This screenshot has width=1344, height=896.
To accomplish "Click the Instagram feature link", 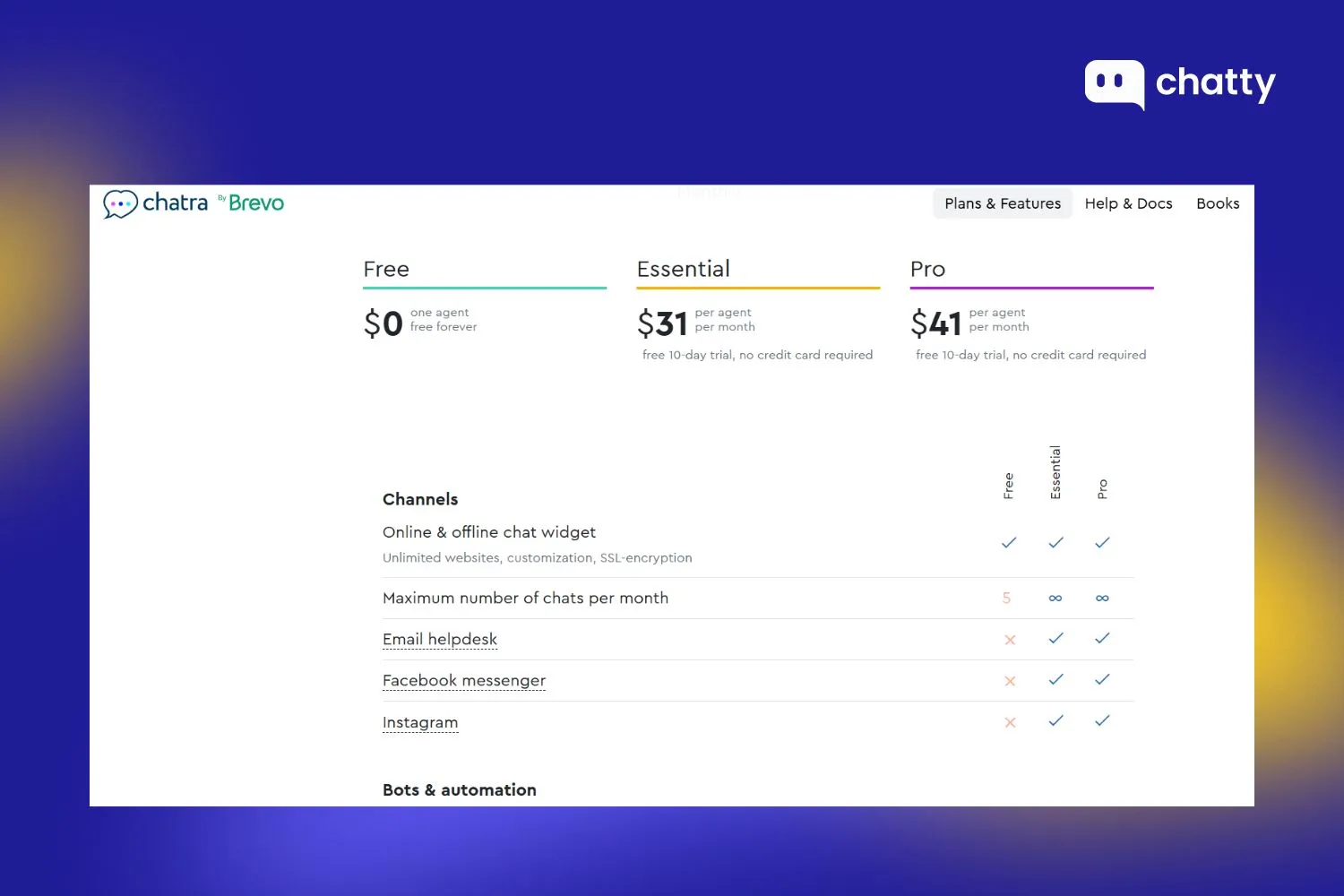I will point(420,722).
